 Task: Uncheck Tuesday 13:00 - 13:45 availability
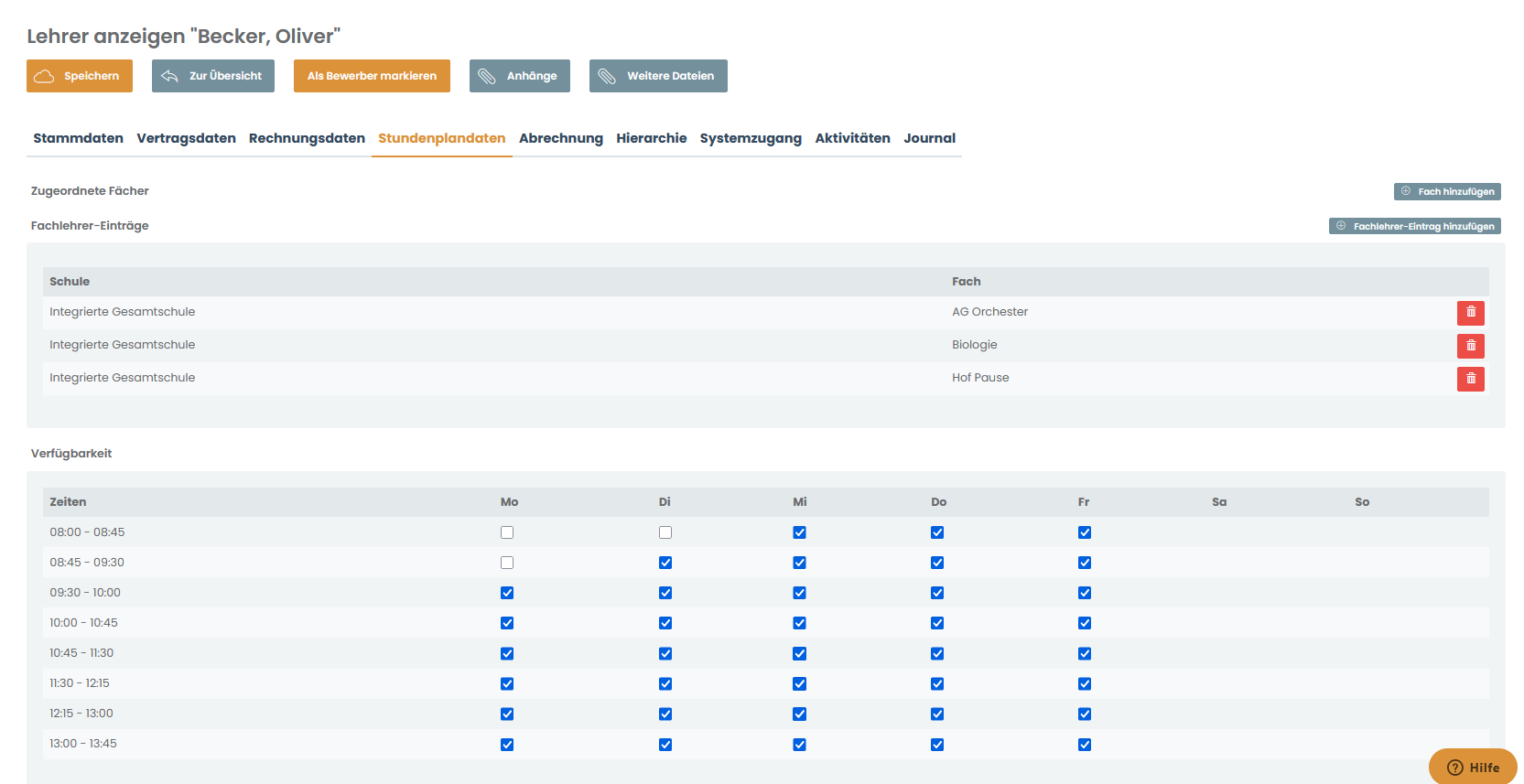[665, 745]
